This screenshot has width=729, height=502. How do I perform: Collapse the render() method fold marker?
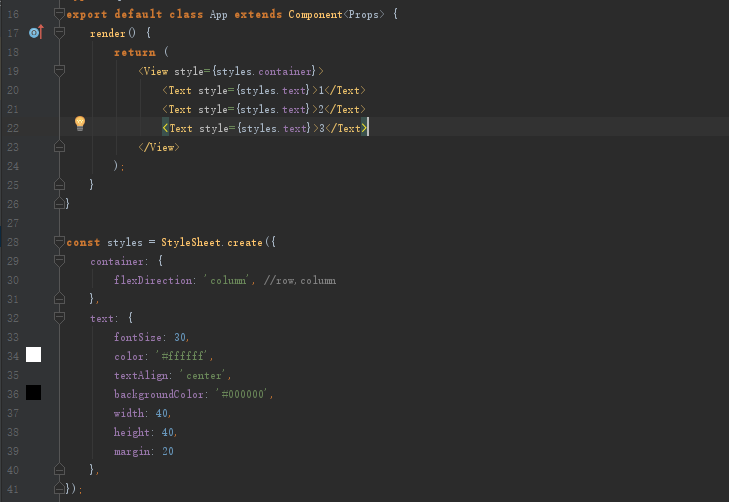59,33
